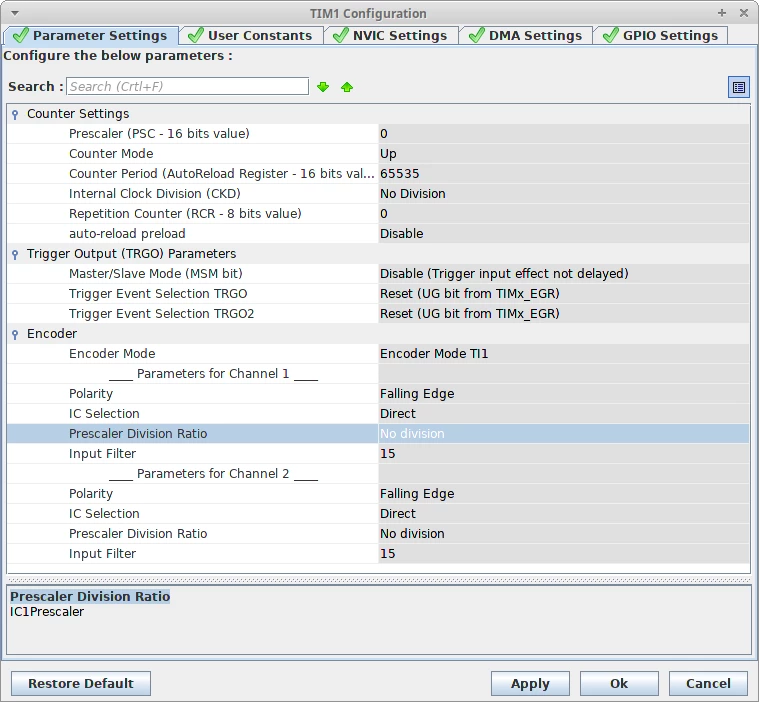This screenshot has width=759, height=702.
Task: Open Trigger Event Selection TRGO2 value
Action: pos(564,314)
